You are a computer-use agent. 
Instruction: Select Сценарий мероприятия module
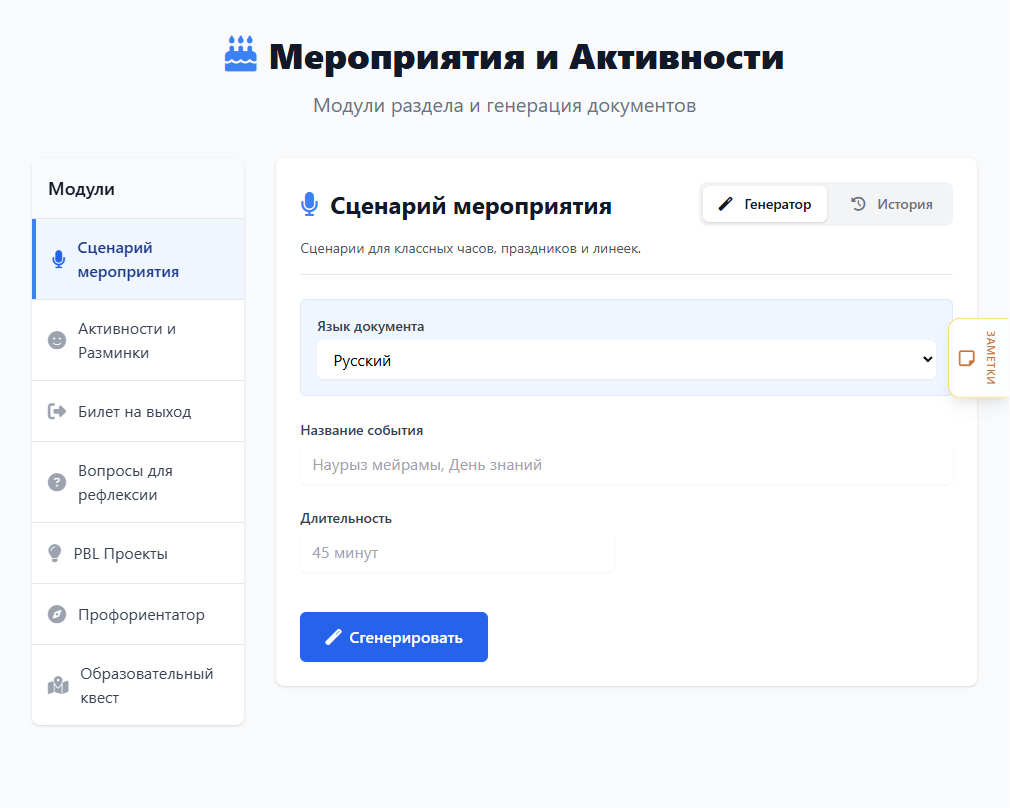(138, 259)
